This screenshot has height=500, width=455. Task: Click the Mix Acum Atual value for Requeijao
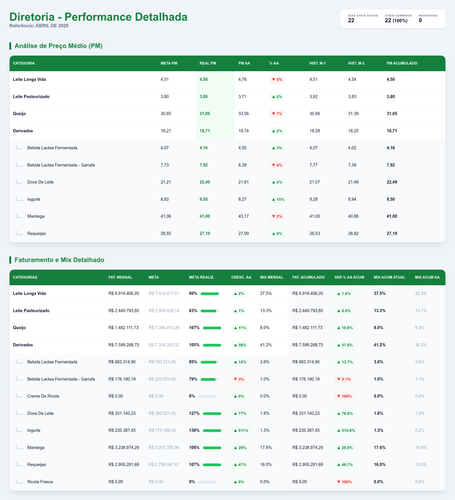pyautogui.click(x=379, y=465)
